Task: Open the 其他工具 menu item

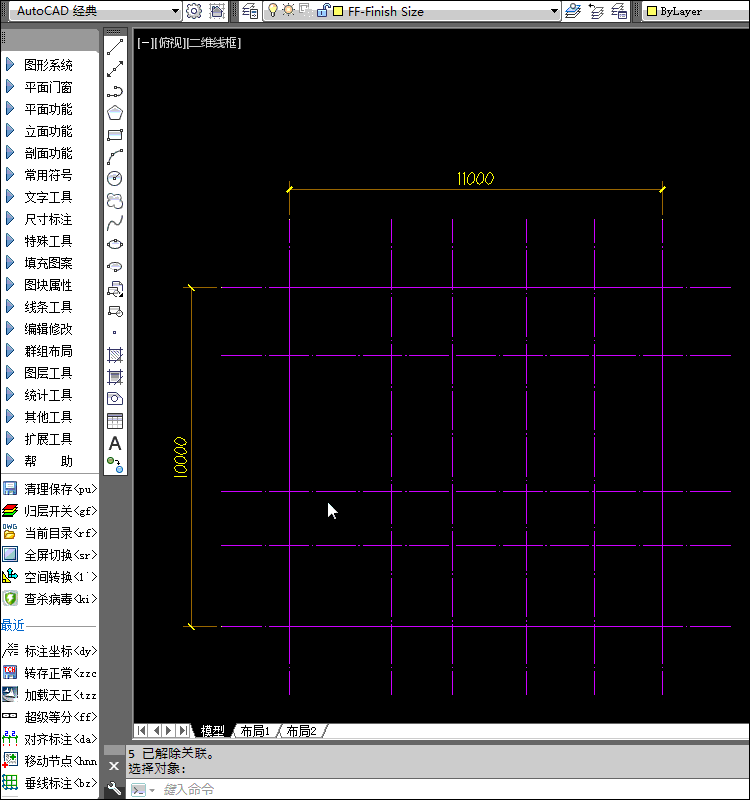Action: [49, 417]
